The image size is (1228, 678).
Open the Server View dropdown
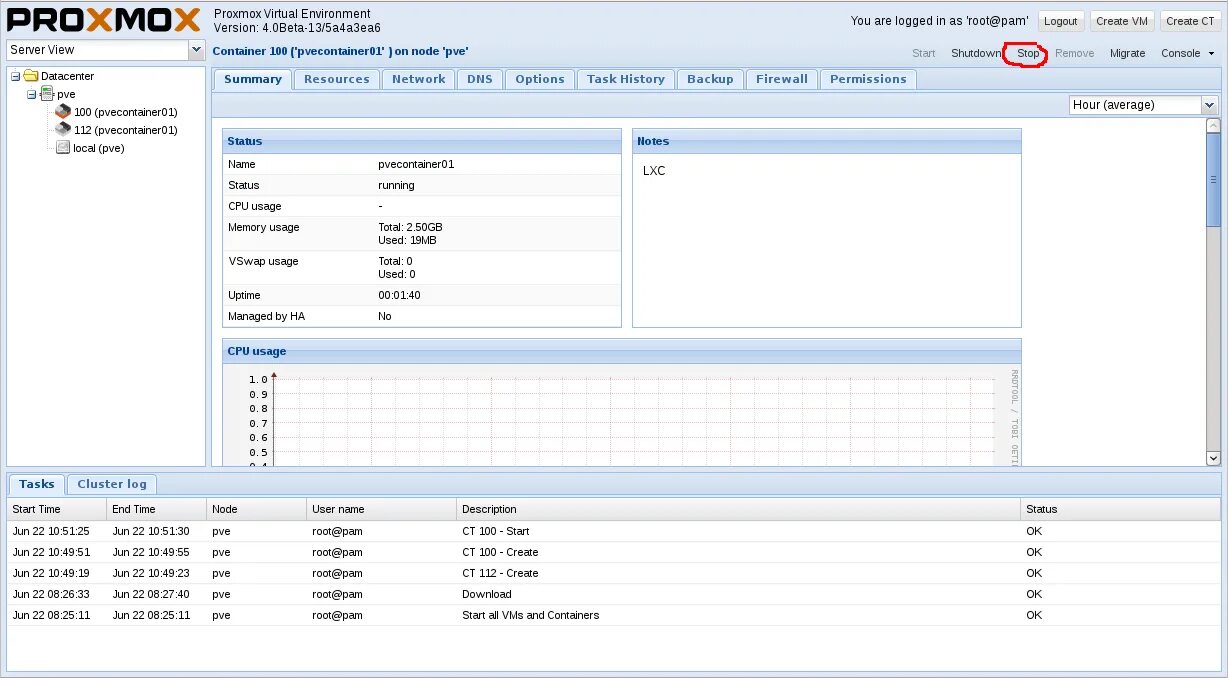pos(196,50)
